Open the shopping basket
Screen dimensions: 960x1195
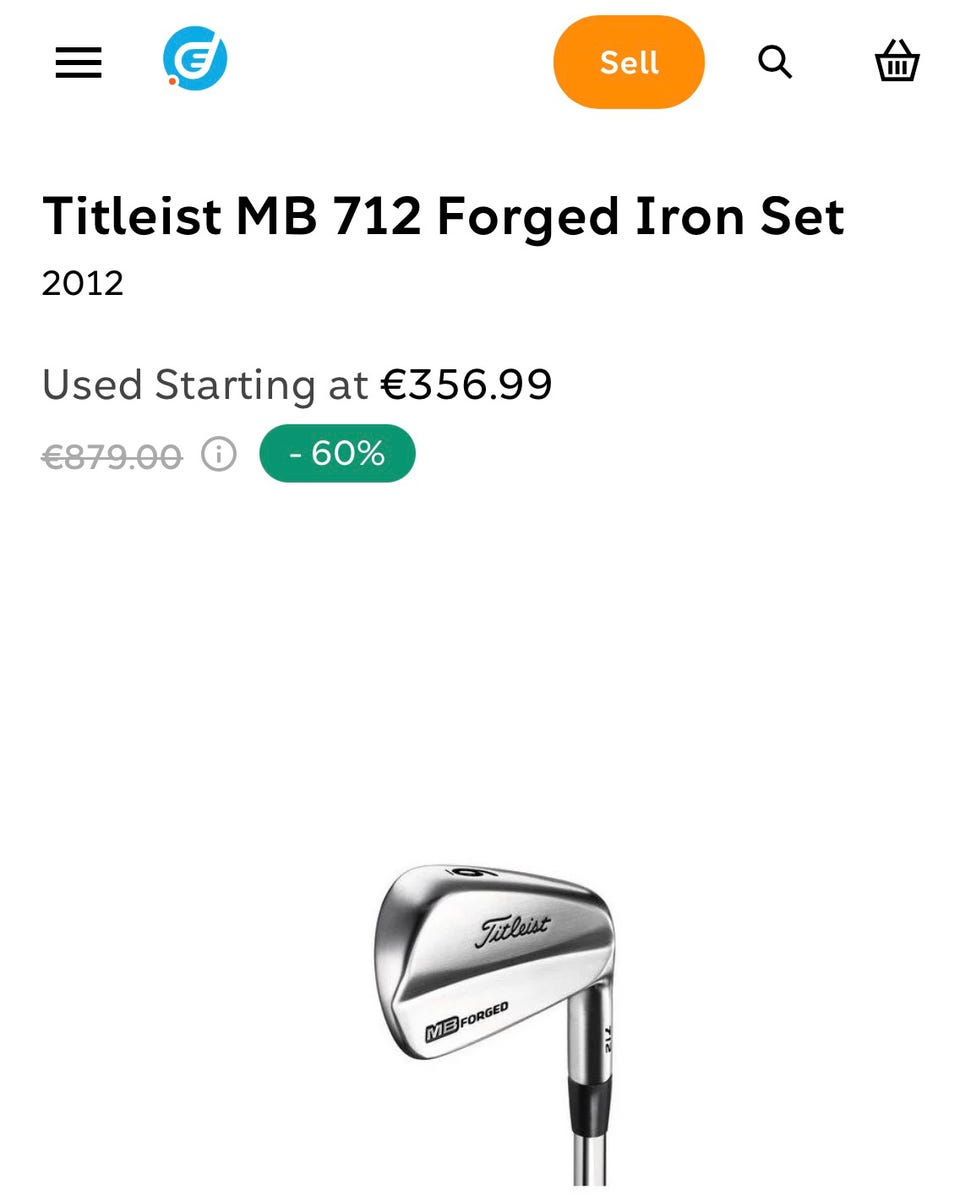click(x=897, y=62)
